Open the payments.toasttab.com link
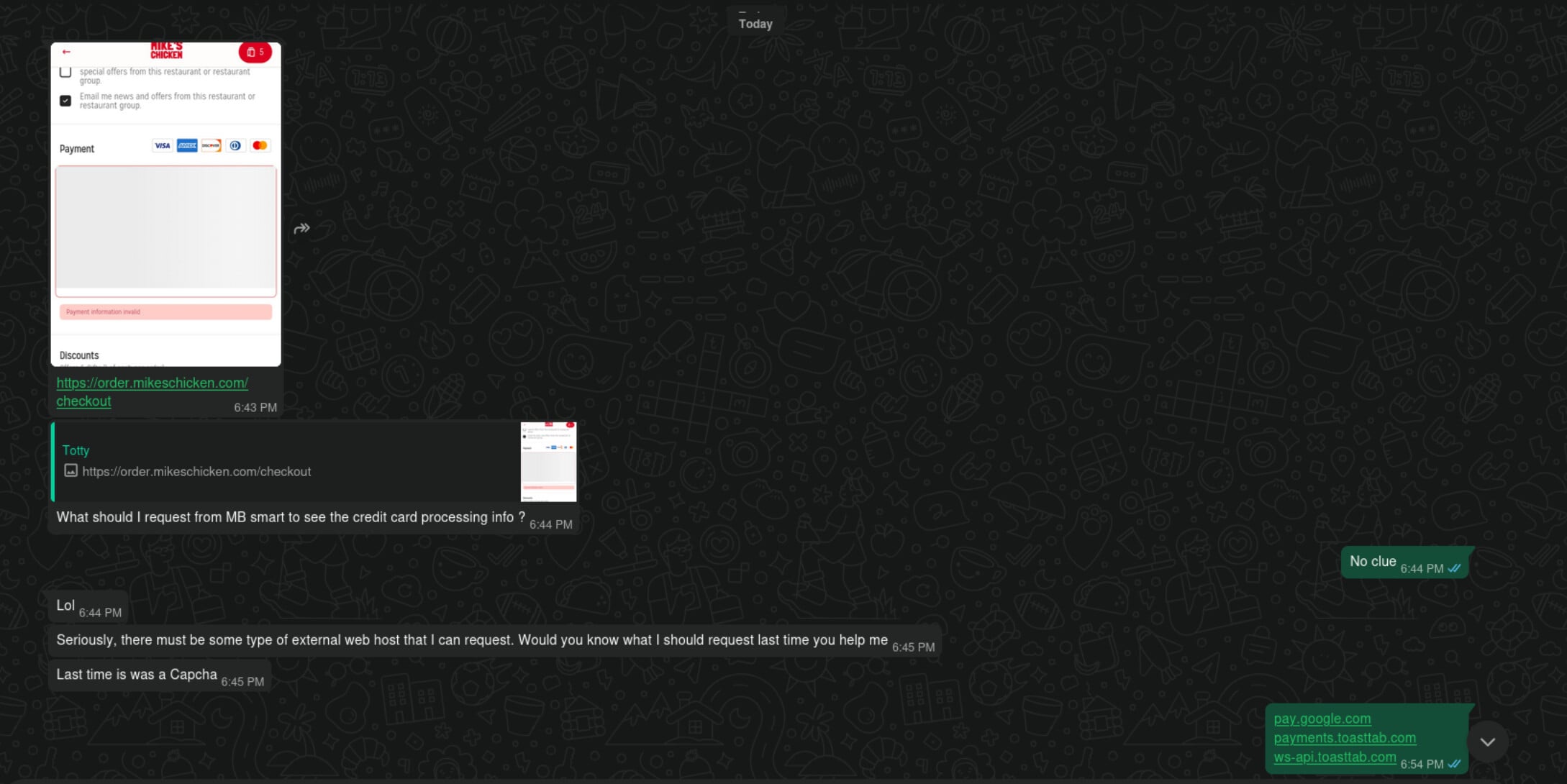1567x784 pixels. tap(1345, 738)
